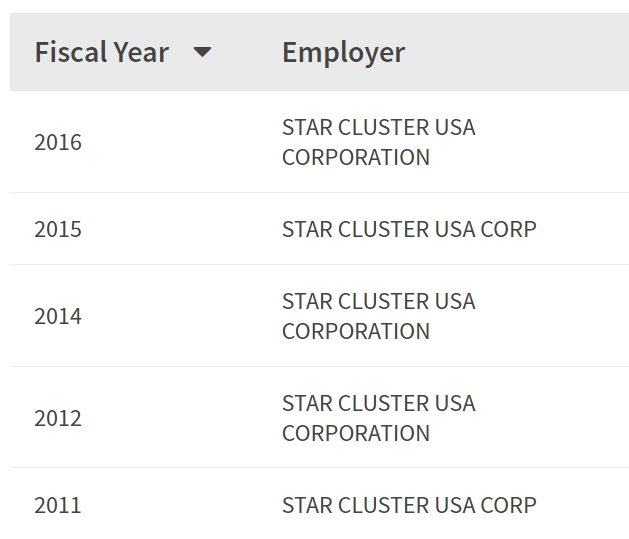629x539 pixels.
Task: Select the 2012 fiscal year cell
Action: point(58,418)
